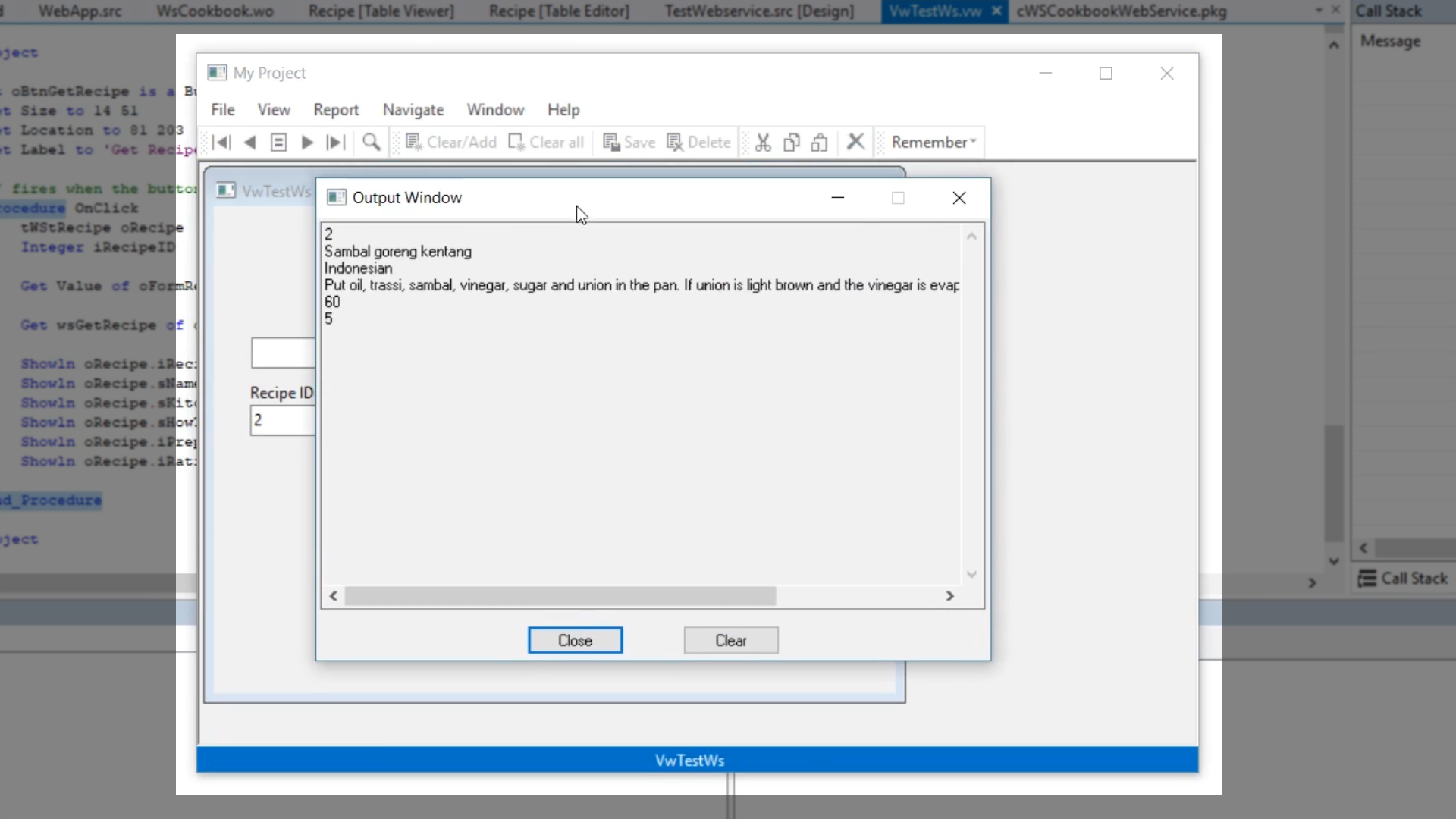Screen dimensions: 1456x819
Task: Expand the Remember dropdown
Action: [x=933, y=143]
